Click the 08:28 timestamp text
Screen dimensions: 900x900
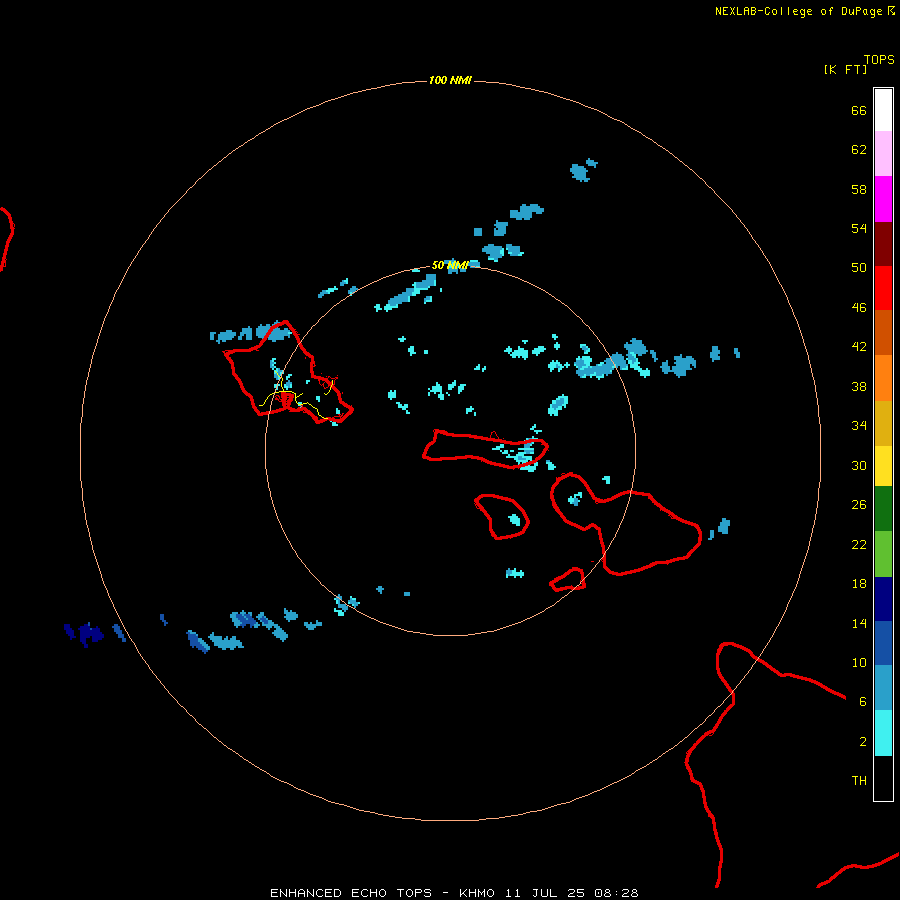(617, 893)
